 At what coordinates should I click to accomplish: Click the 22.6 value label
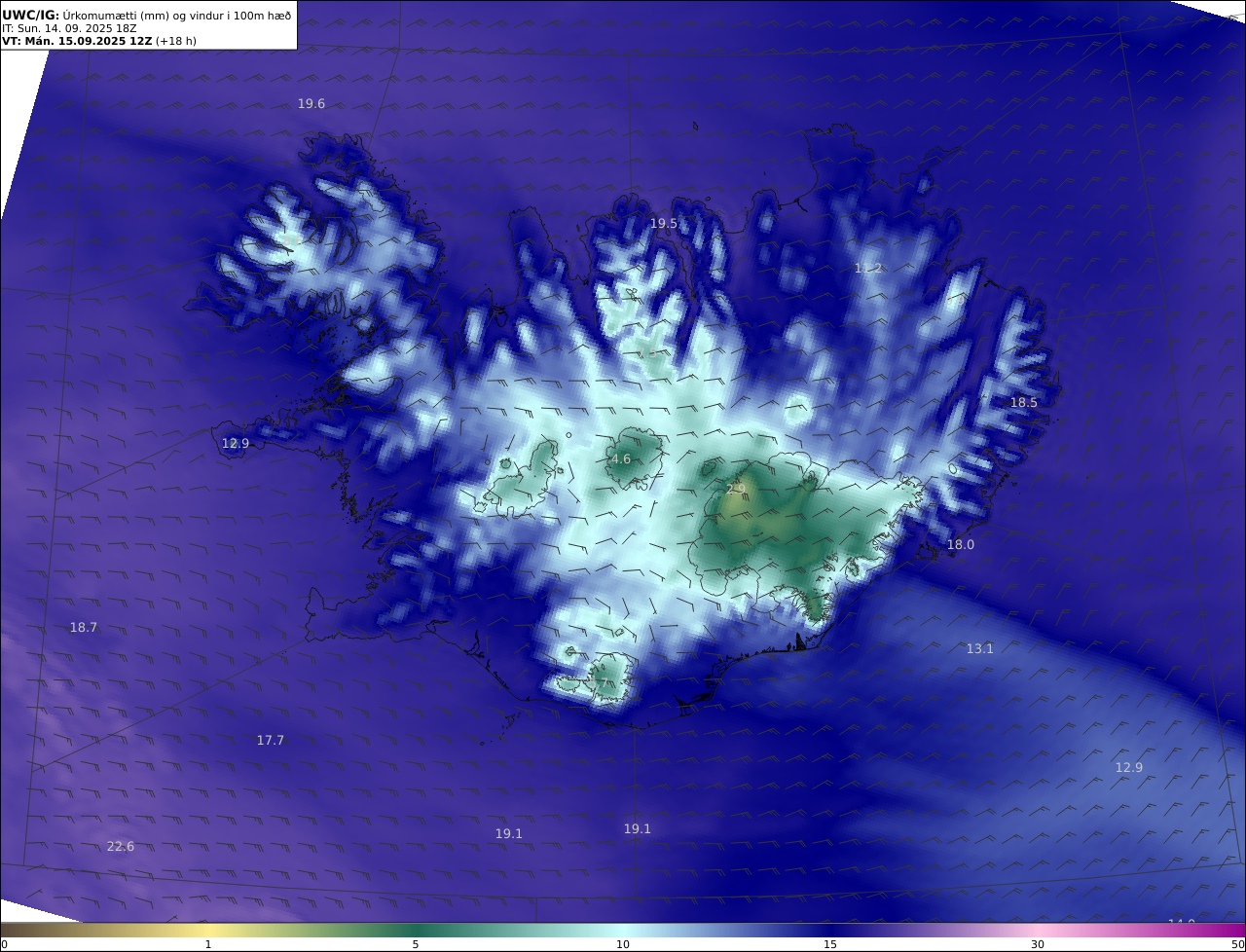[121, 847]
